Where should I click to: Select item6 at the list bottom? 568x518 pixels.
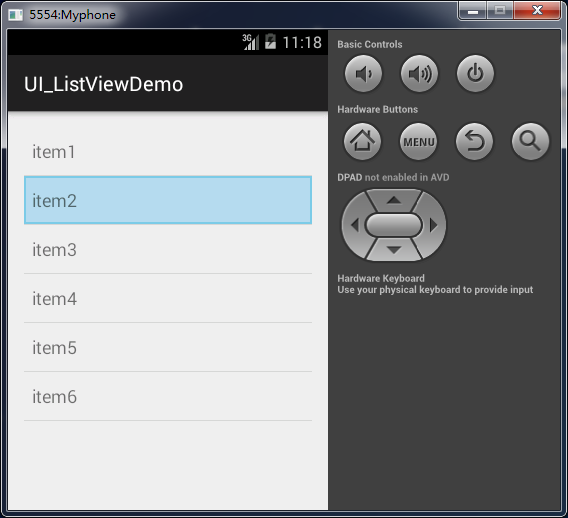[168, 396]
